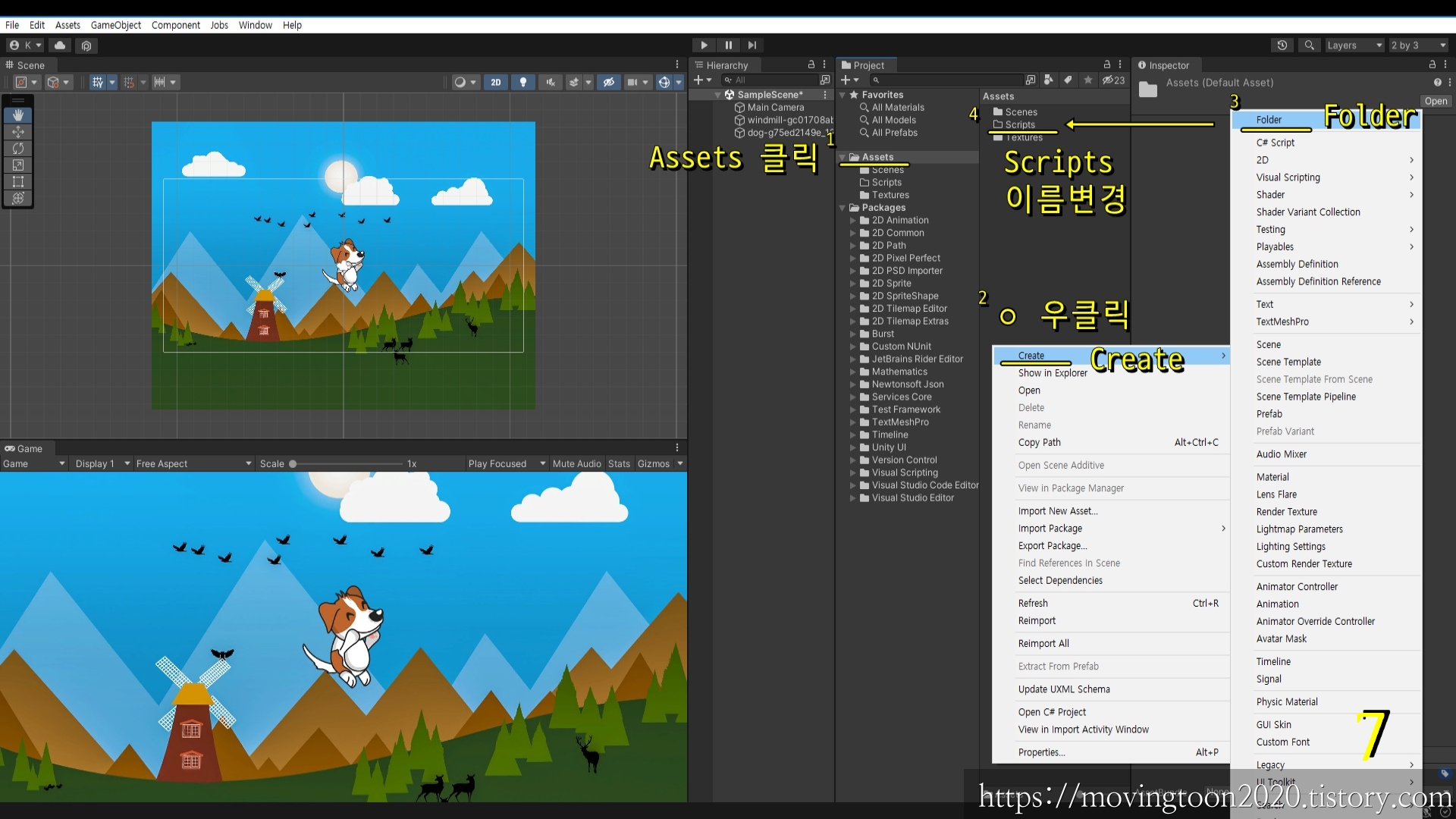The width and height of the screenshot is (1456, 819).
Task: Open the Inspector help icon
Action: (x=1437, y=83)
